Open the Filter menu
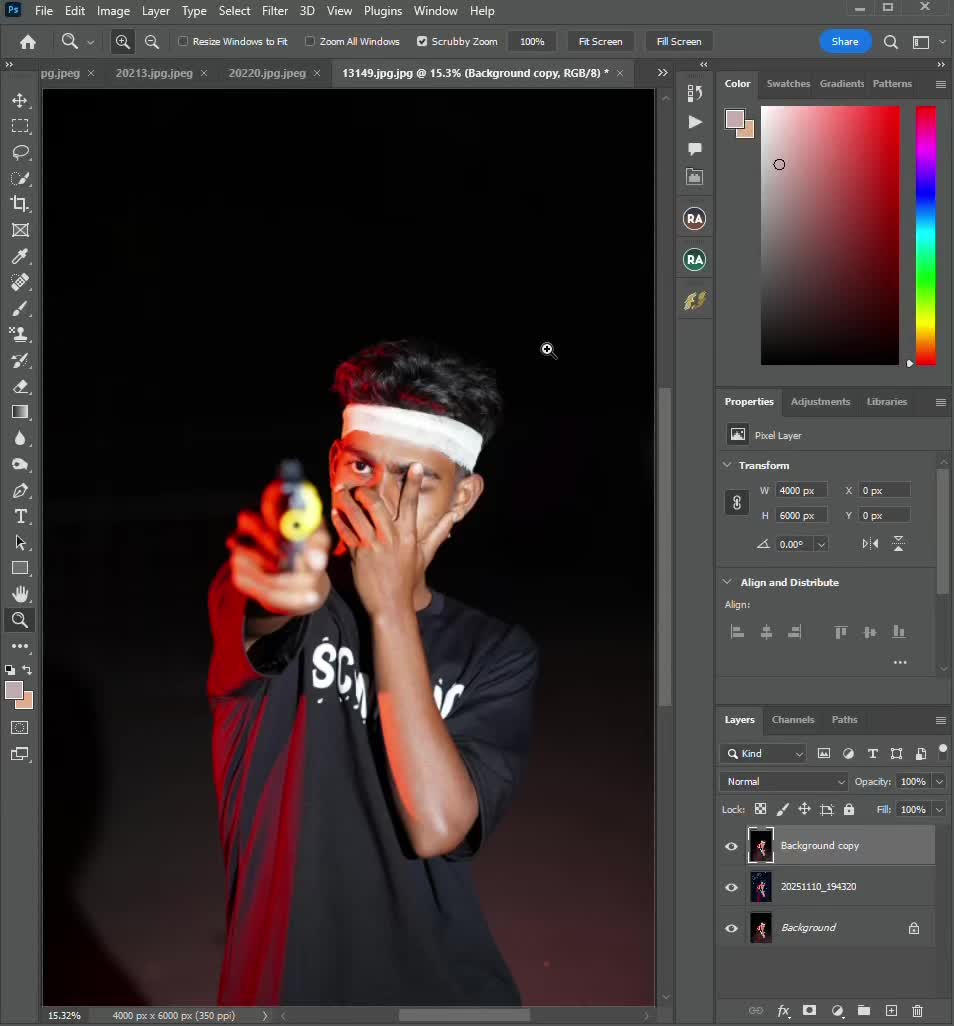 coord(274,10)
